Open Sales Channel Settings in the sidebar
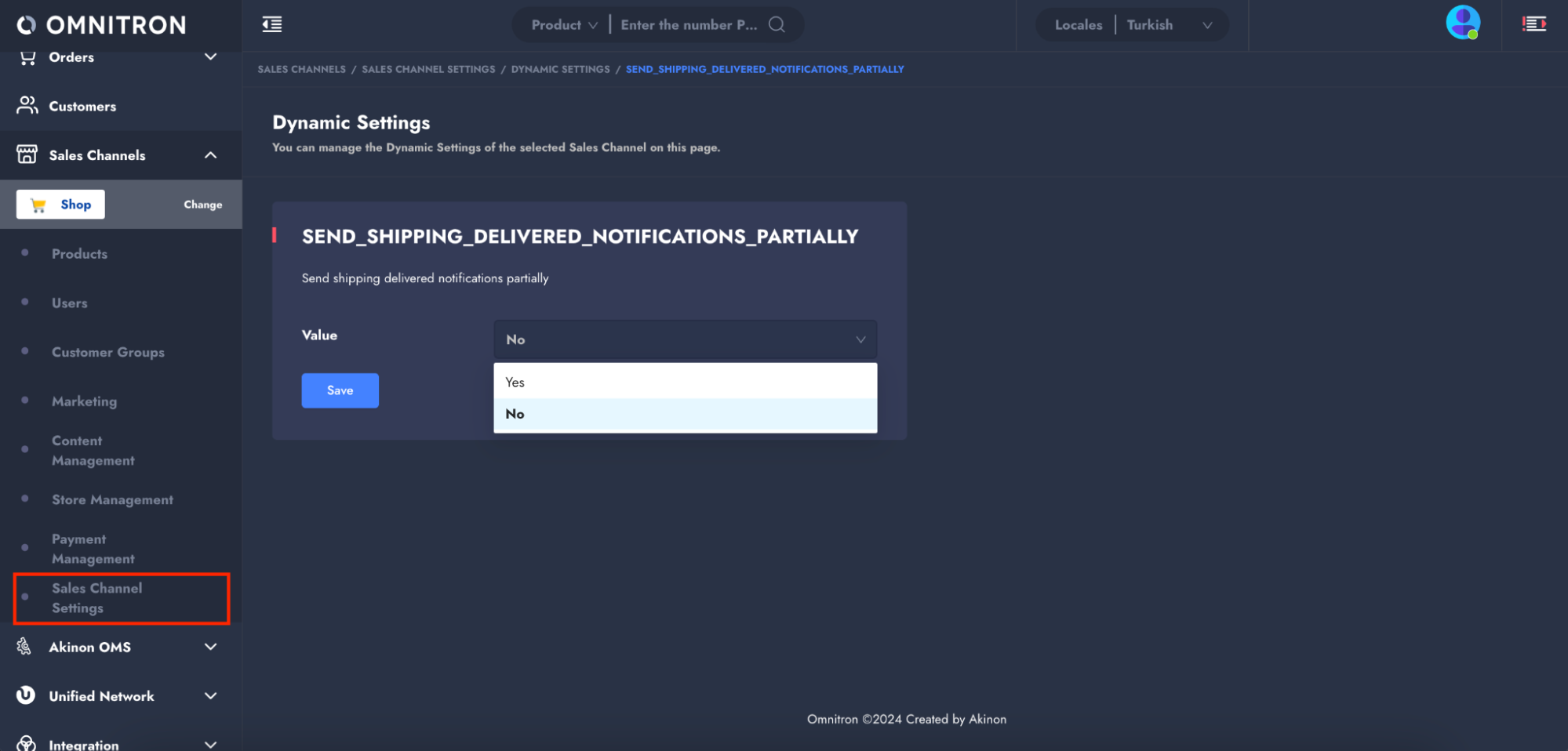The width and height of the screenshot is (1568, 751). pyautogui.click(x=97, y=598)
